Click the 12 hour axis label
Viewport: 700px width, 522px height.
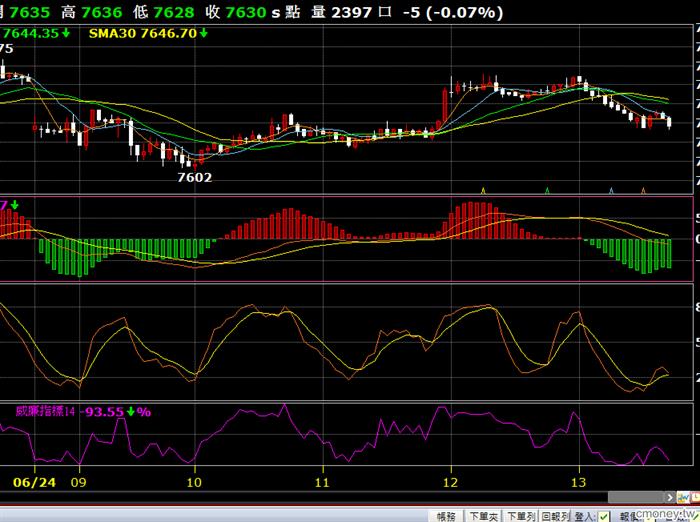click(x=450, y=482)
